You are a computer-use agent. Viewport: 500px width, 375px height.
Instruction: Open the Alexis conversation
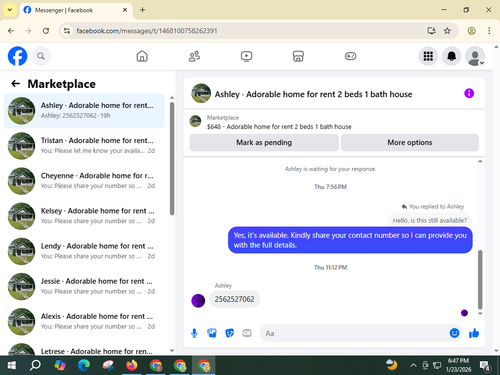pos(84,322)
